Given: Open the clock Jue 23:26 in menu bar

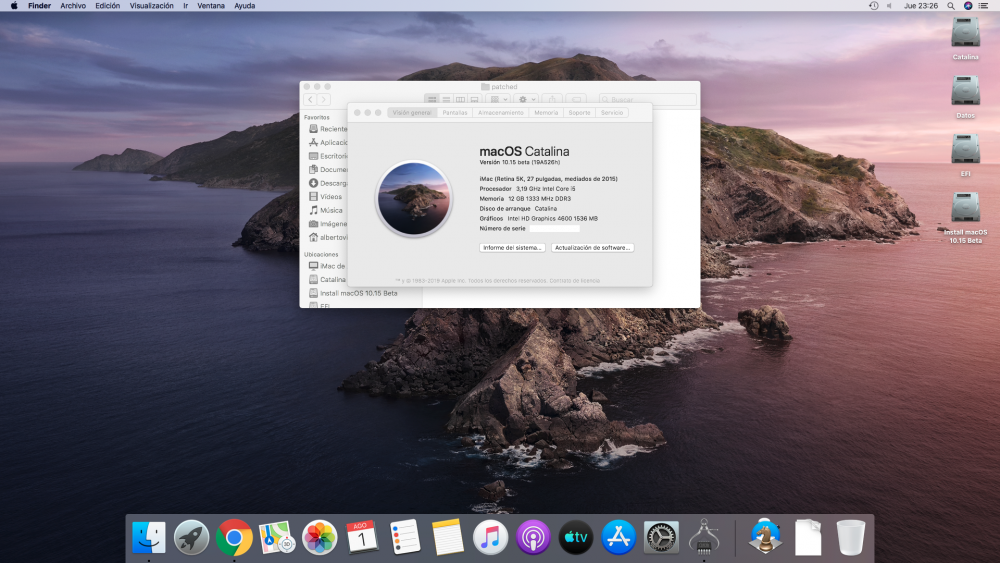Looking at the screenshot, I should pyautogui.click(x=920, y=6).
